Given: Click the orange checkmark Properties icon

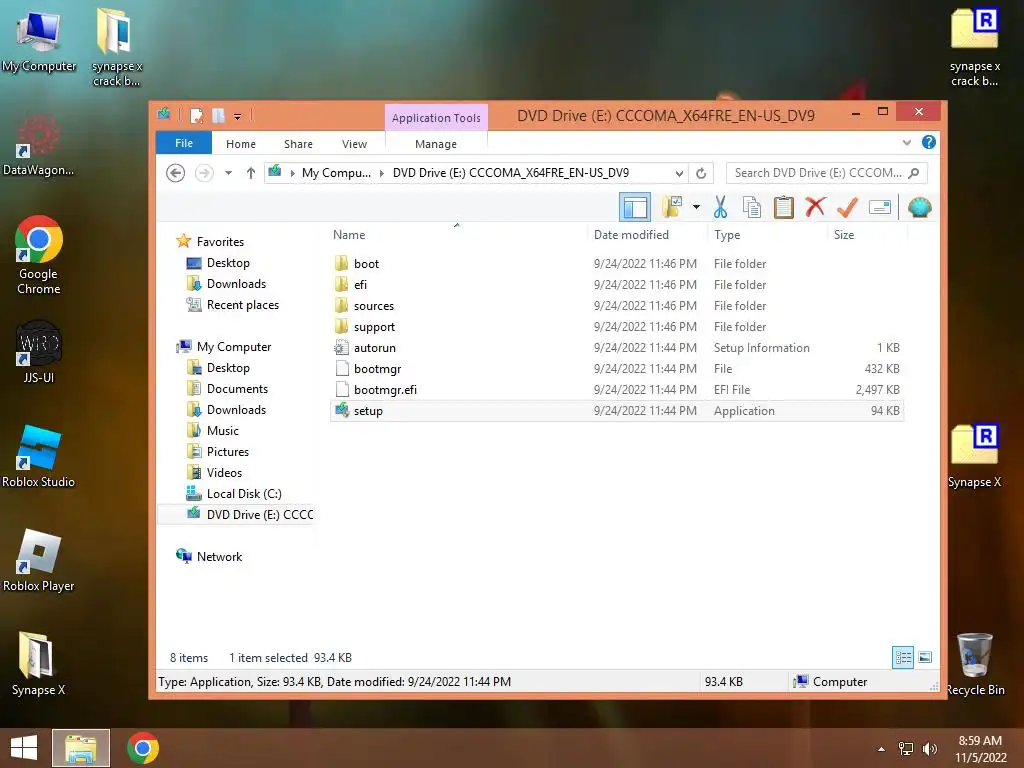Looking at the screenshot, I should [847, 208].
